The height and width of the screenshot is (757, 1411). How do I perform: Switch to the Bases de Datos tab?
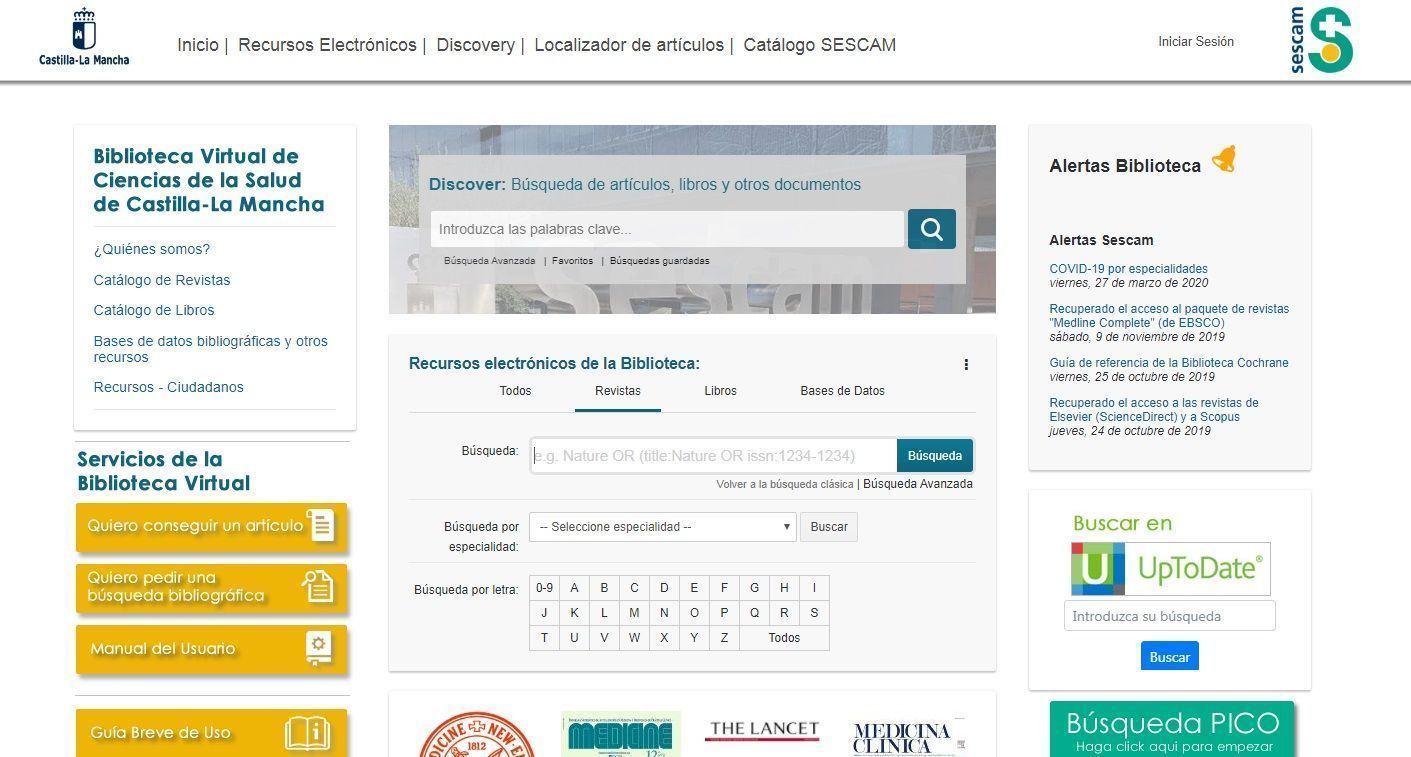click(842, 391)
